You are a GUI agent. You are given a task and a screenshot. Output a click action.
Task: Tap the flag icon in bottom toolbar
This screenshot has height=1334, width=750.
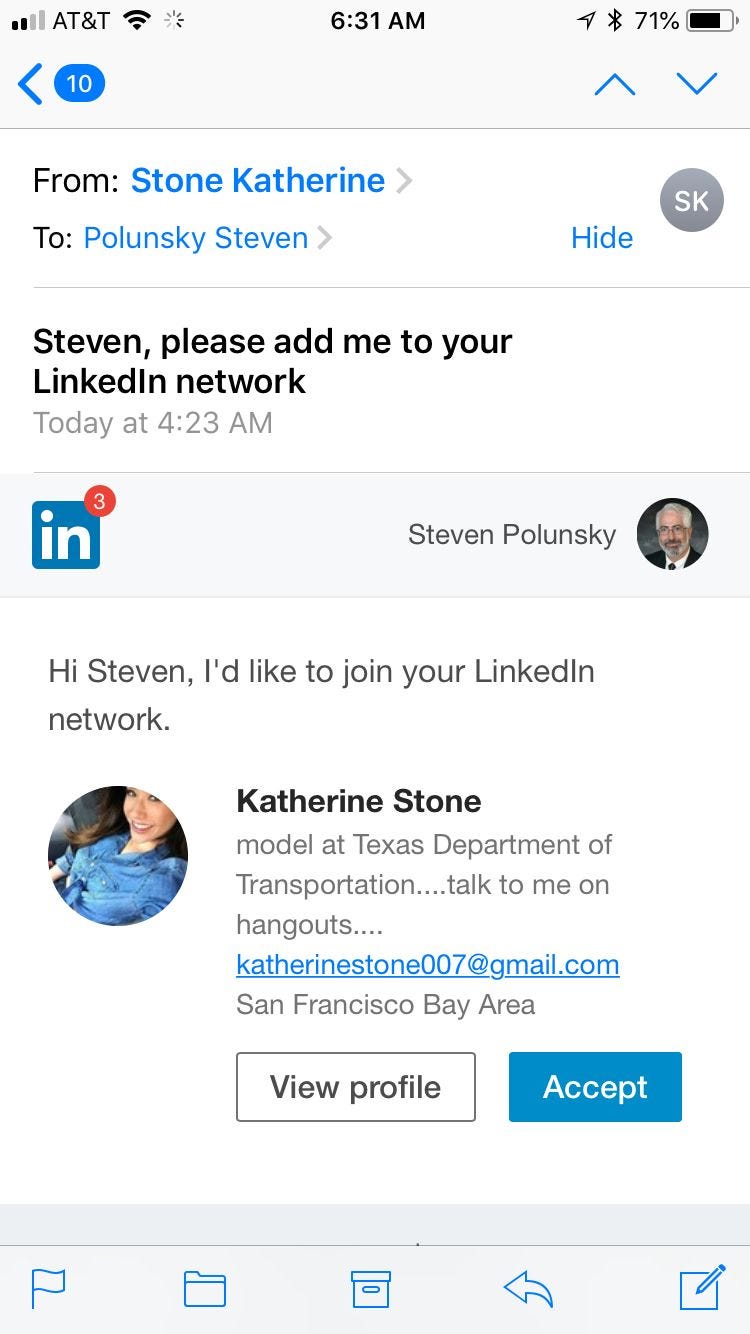pyautogui.click(x=49, y=1288)
